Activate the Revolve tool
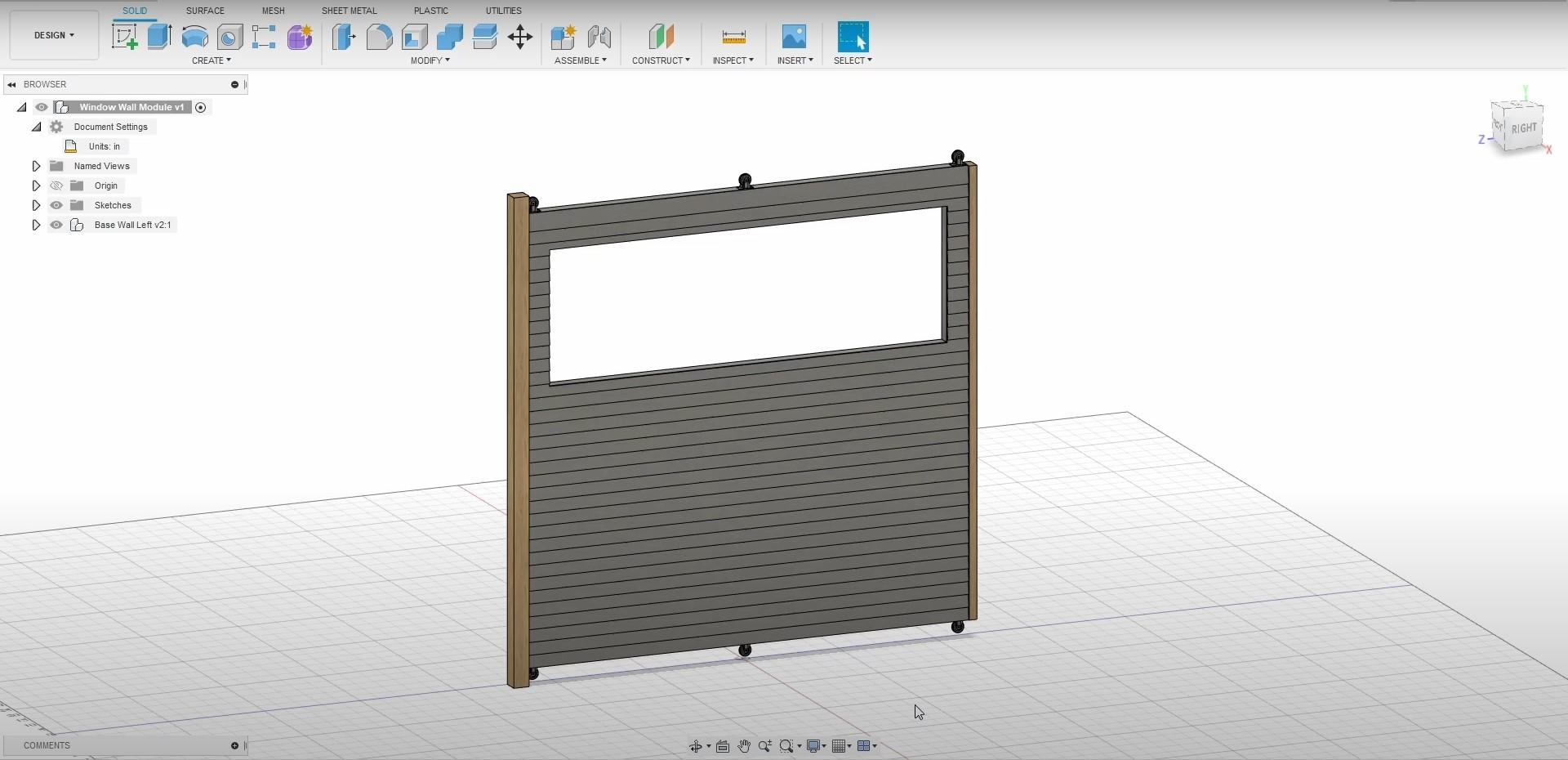Screen dimensions: 1568x760 (194, 37)
